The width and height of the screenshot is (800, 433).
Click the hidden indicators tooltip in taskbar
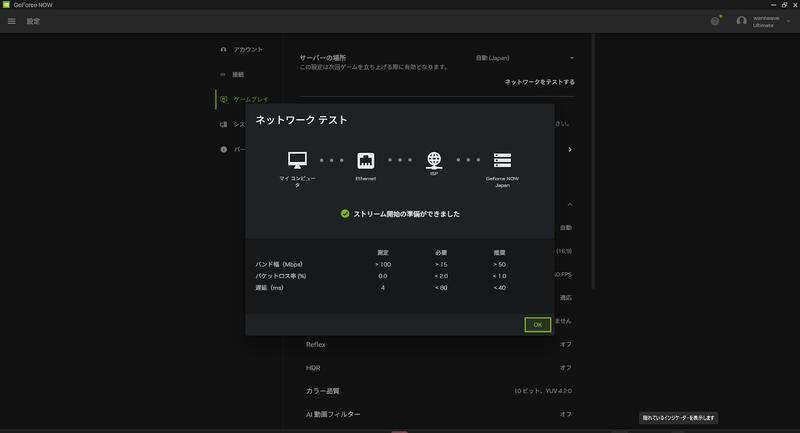click(x=678, y=418)
